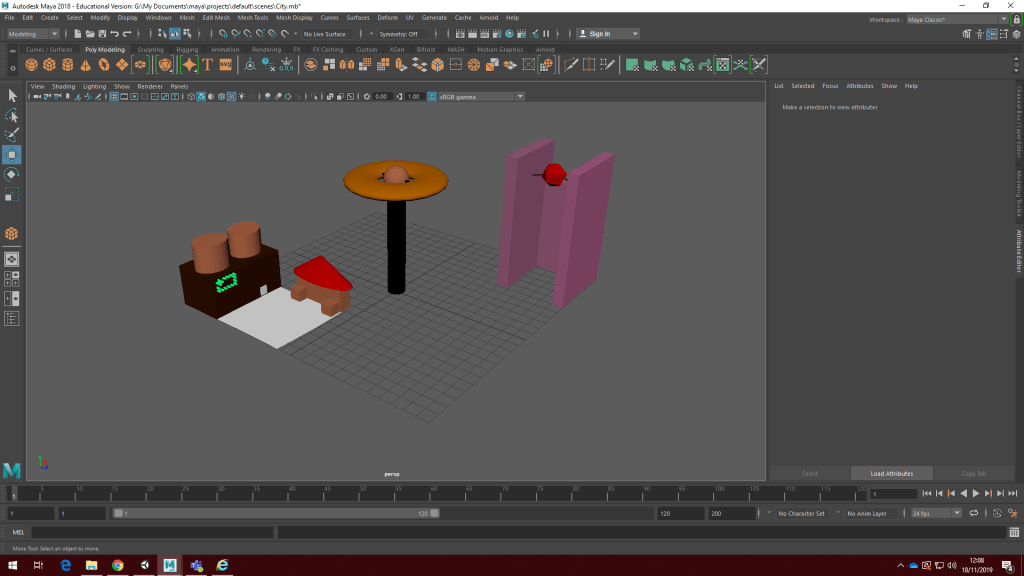Select the polygon Type text tool
The image size is (1024, 576).
click(x=208, y=65)
